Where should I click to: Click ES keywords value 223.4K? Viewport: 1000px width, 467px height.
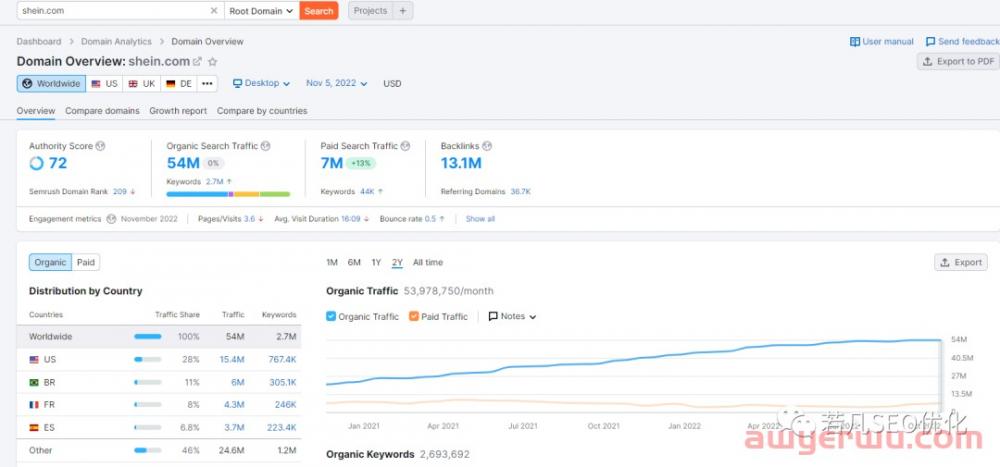point(283,428)
